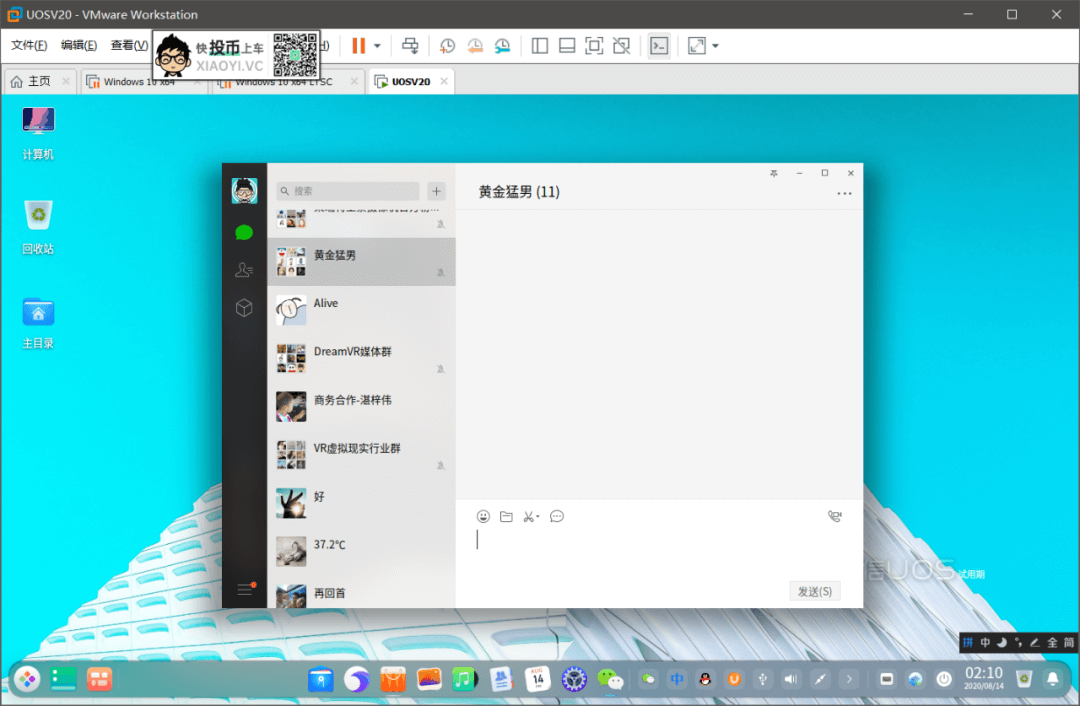Toggle the VMware console view button

click(x=659, y=46)
